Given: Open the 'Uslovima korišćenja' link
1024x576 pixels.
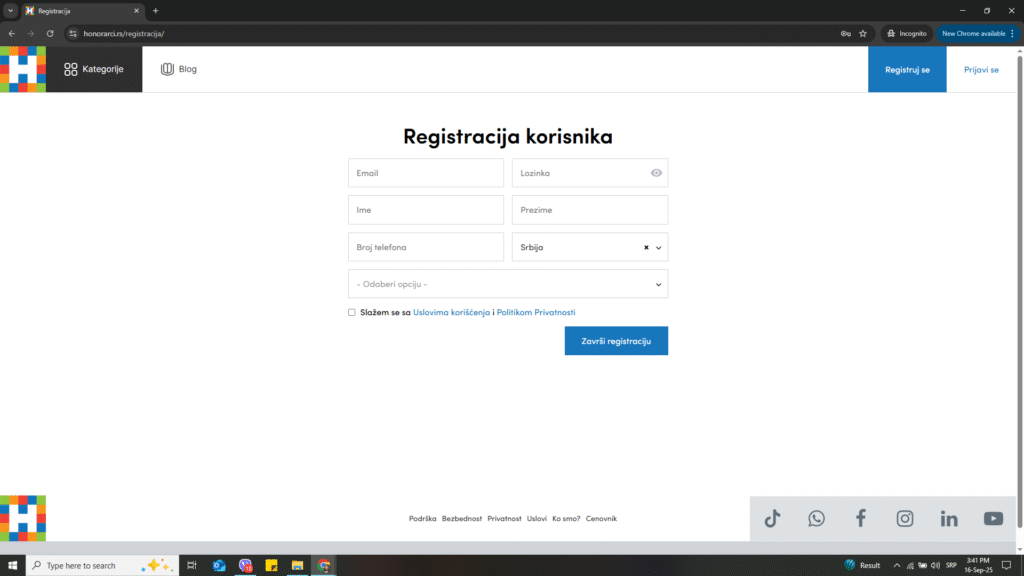Looking at the screenshot, I should 451,312.
